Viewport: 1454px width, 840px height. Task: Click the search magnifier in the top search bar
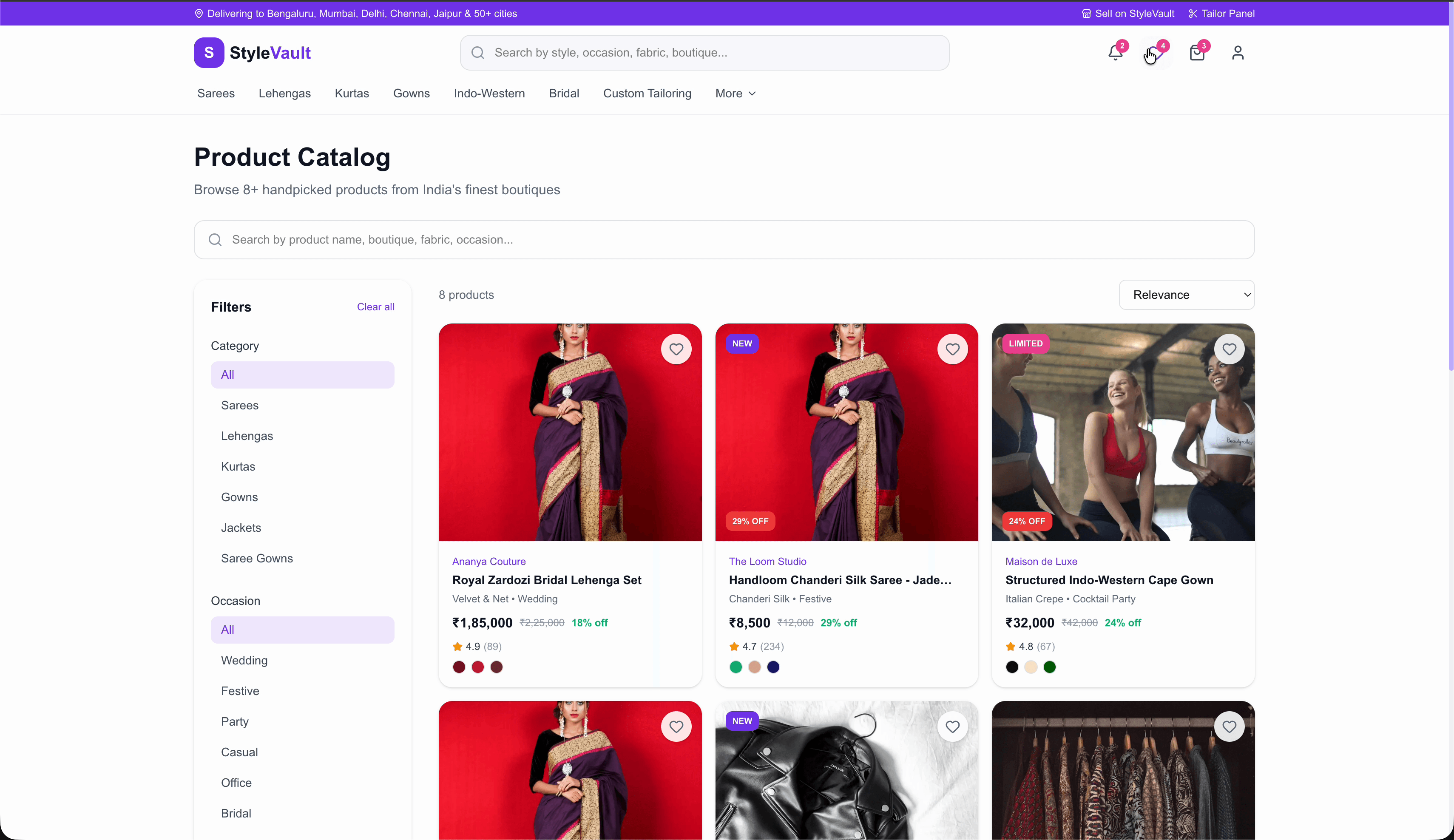pyautogui.click(x=477, y=53)
